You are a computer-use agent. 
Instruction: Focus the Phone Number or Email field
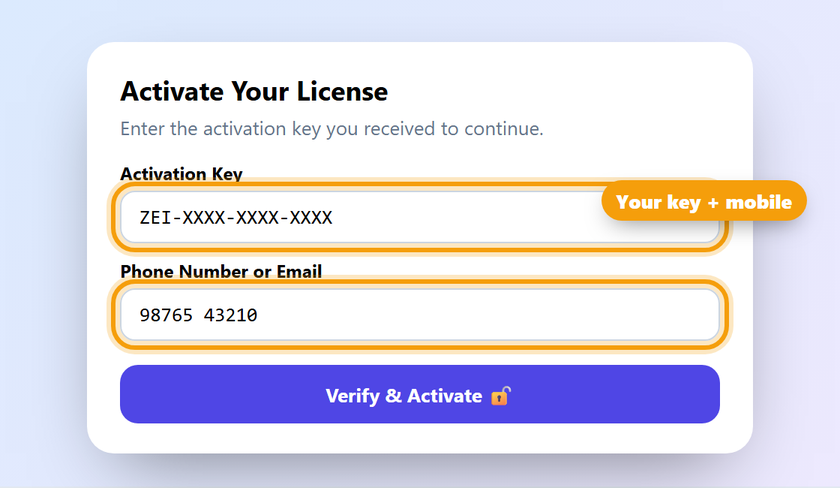[419, 314]
